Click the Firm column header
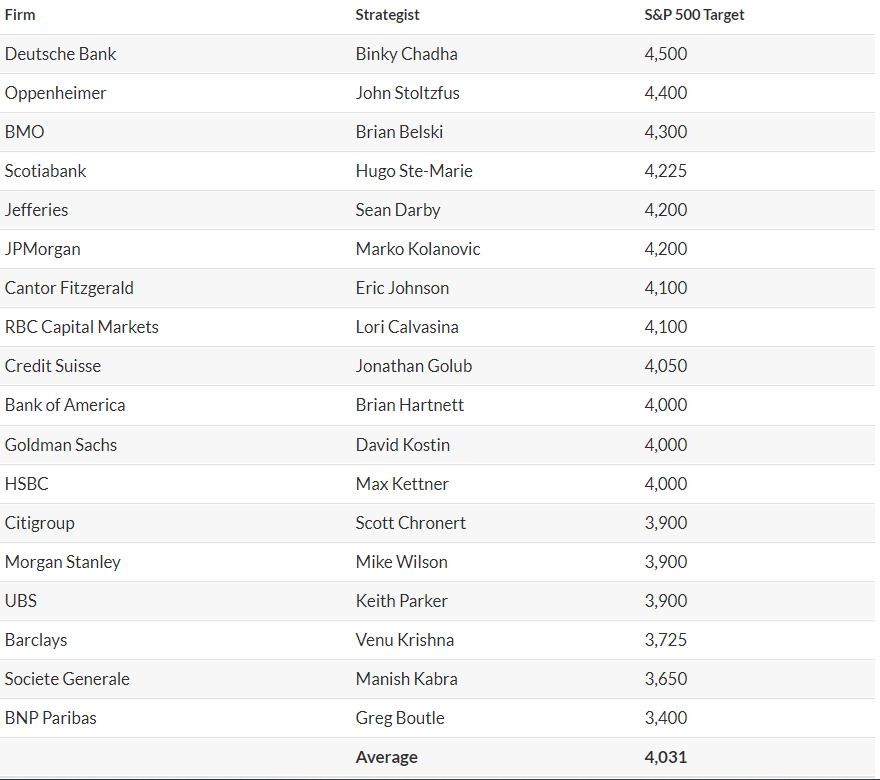Viewport: 880px width, 780px height. click(20, 15)
